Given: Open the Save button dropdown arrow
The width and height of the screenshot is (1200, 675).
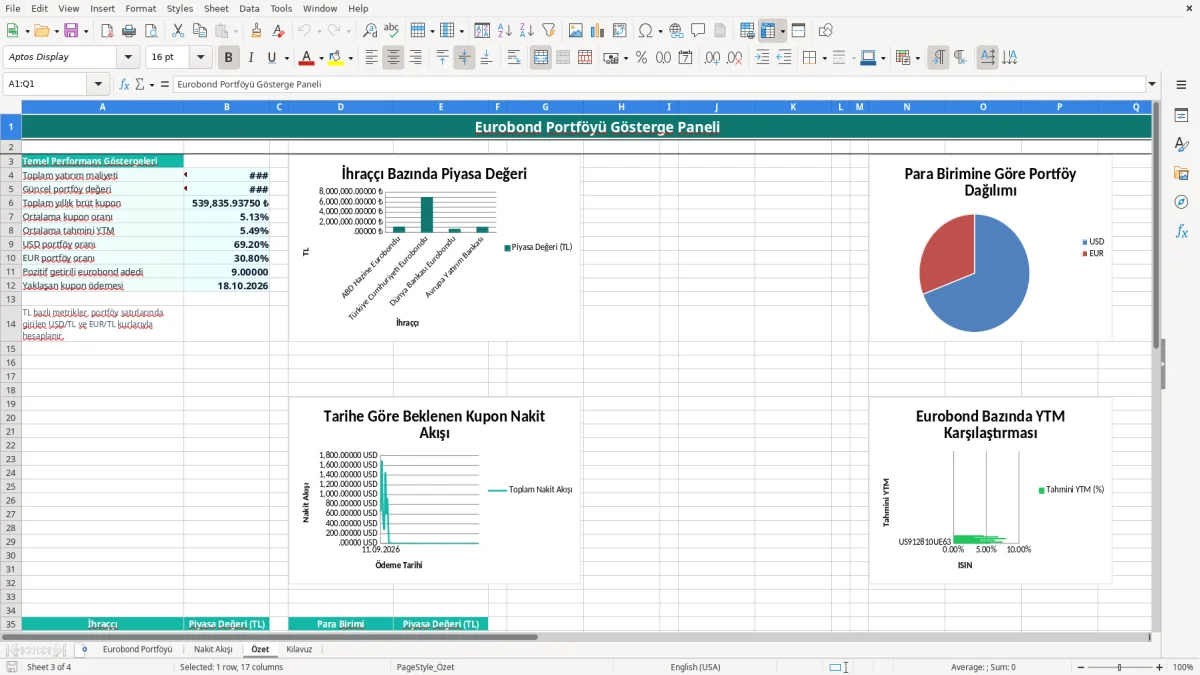Looking at the screenshot, I should (x=86, y=31).
